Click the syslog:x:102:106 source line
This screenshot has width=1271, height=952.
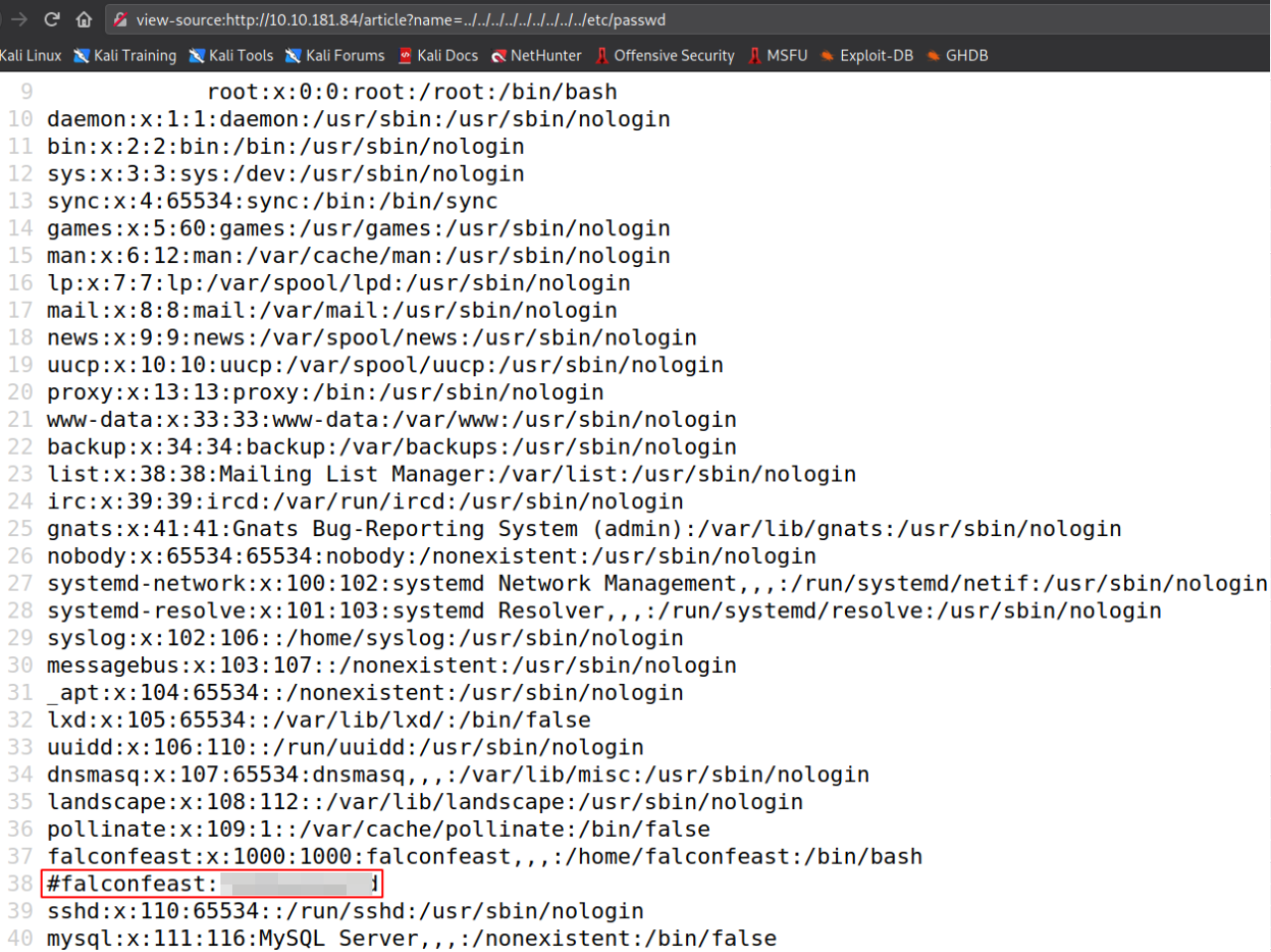click(x=365, y=638)
